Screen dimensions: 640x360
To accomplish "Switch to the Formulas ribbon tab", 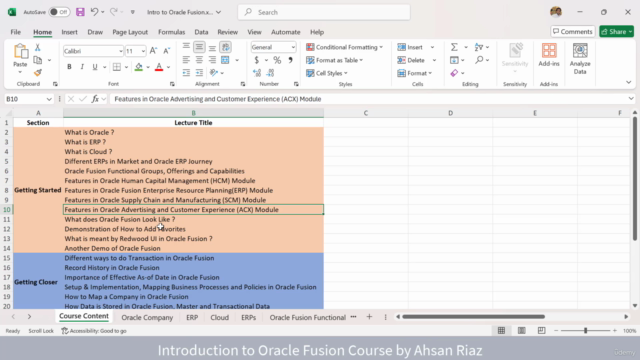I will [x=171, y=32].
